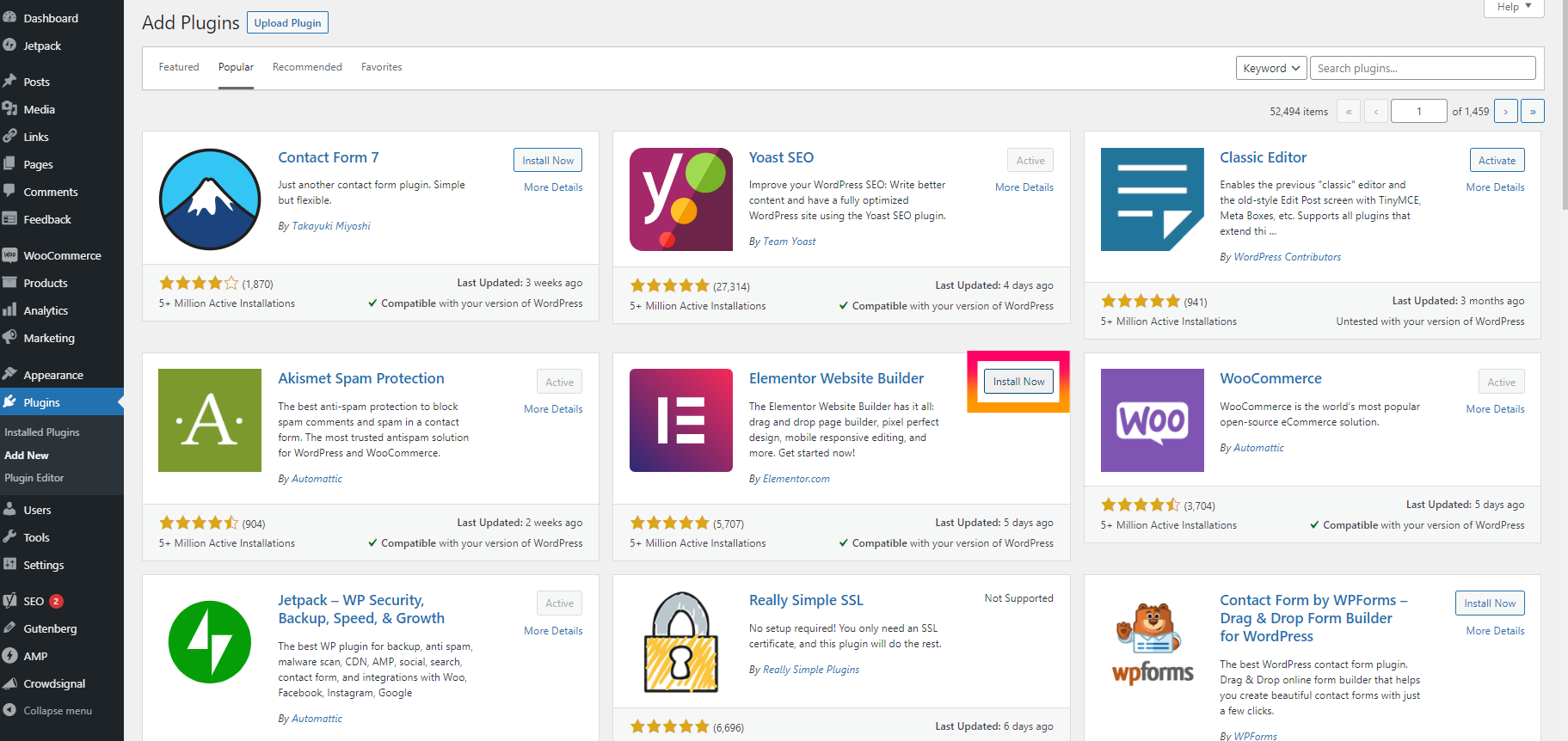Screen dimensions: 1568x741
Task: Open the Appearance brush icon
Action: 9,374
